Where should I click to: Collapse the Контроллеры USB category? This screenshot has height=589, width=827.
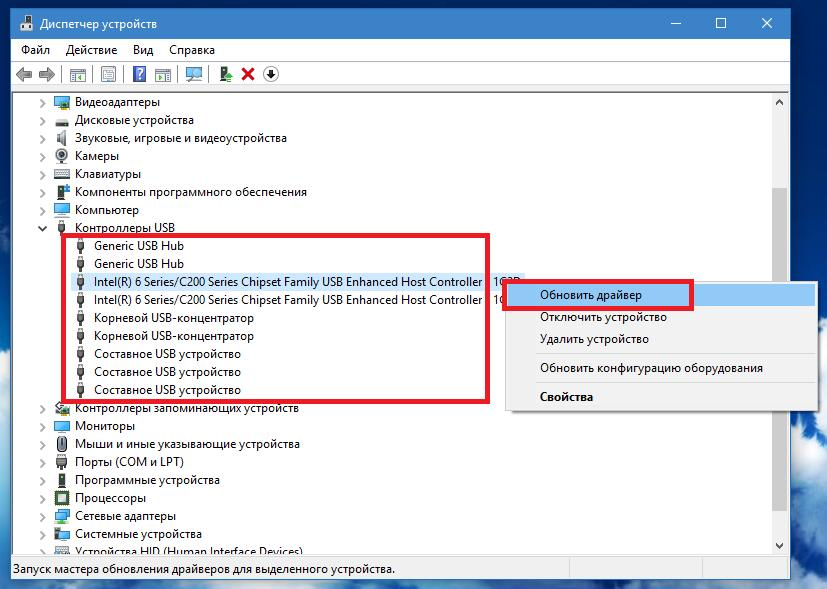42,228
